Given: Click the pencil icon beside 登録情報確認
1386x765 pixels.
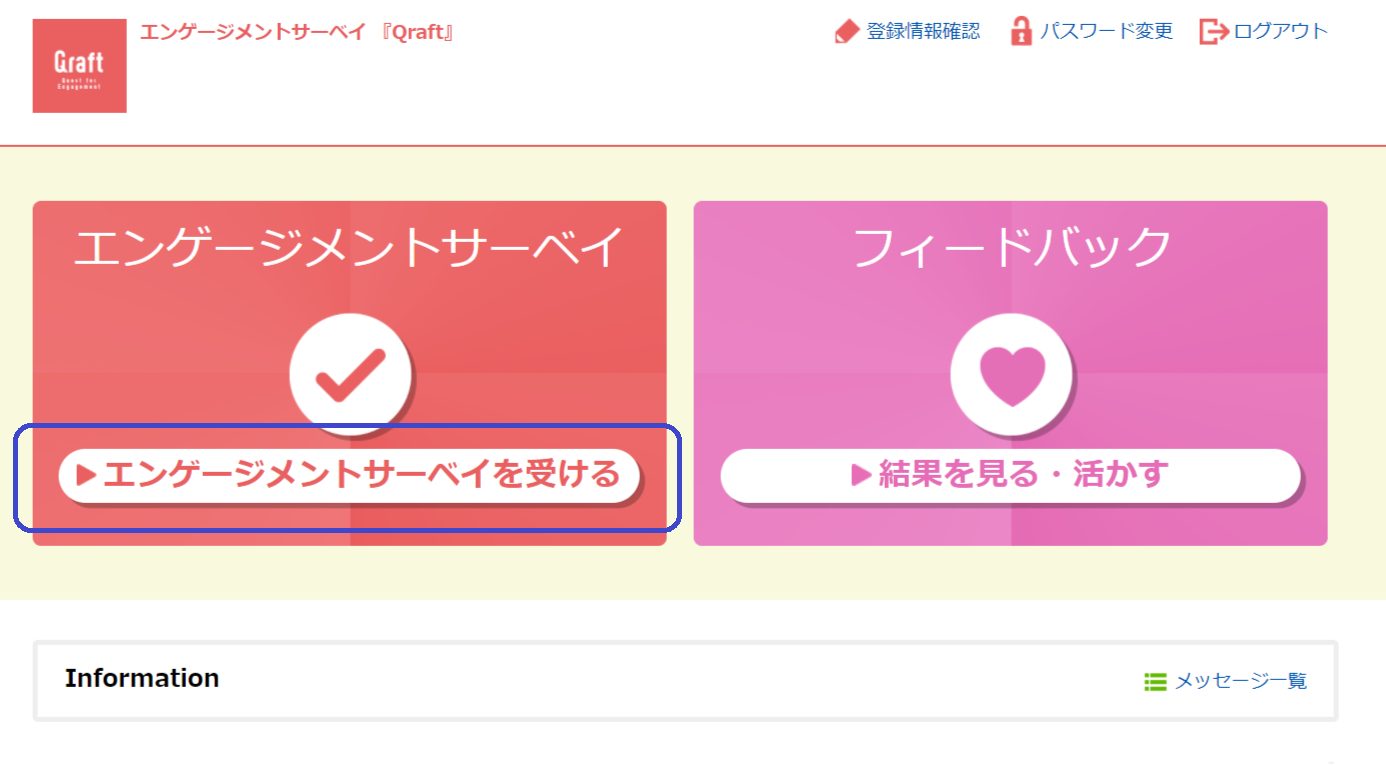Looking at the screenshot, I should (847, 31).
